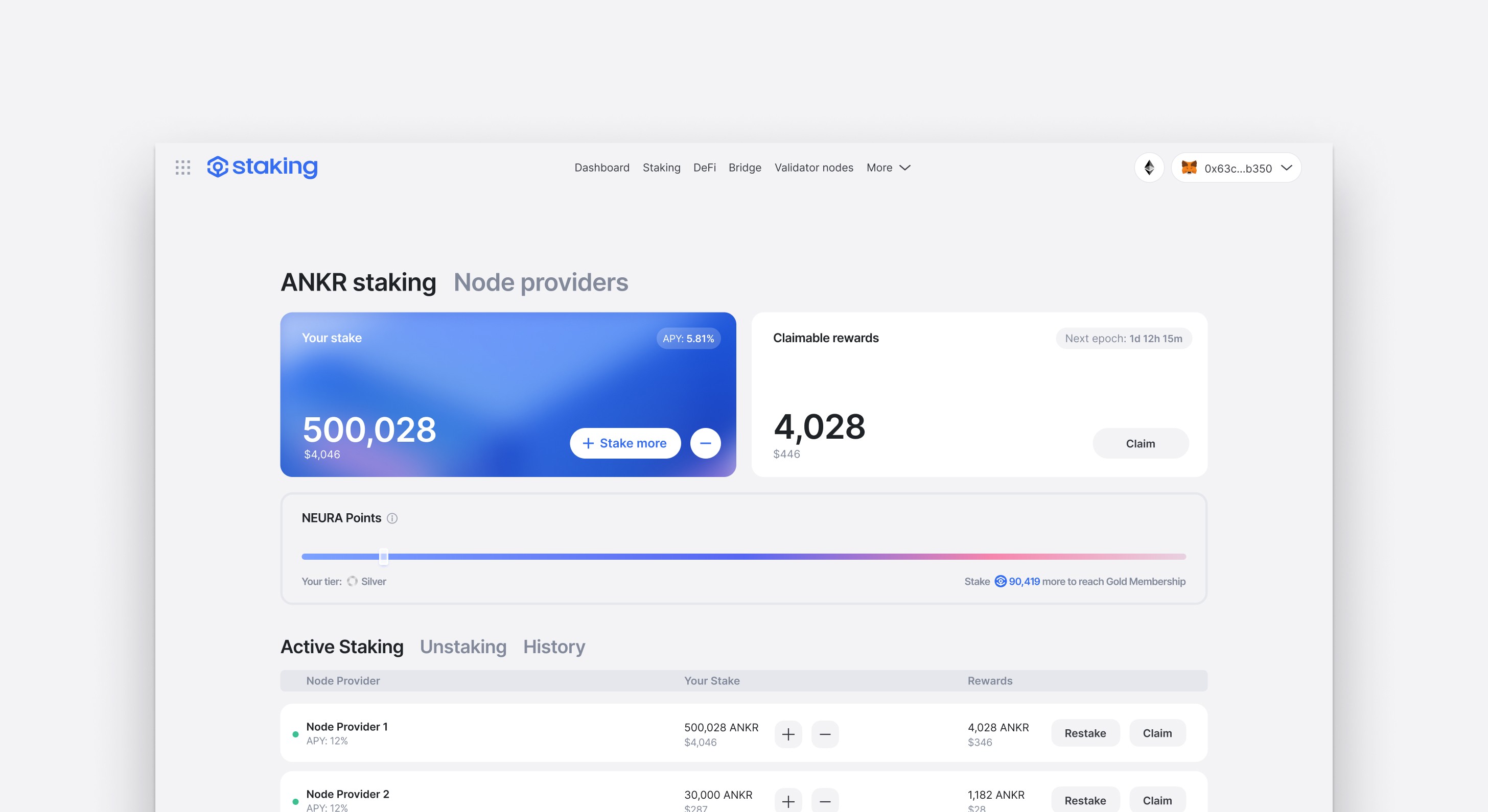
Task: Click the Ethereum network icon button
Action: tap(1149, 168)
